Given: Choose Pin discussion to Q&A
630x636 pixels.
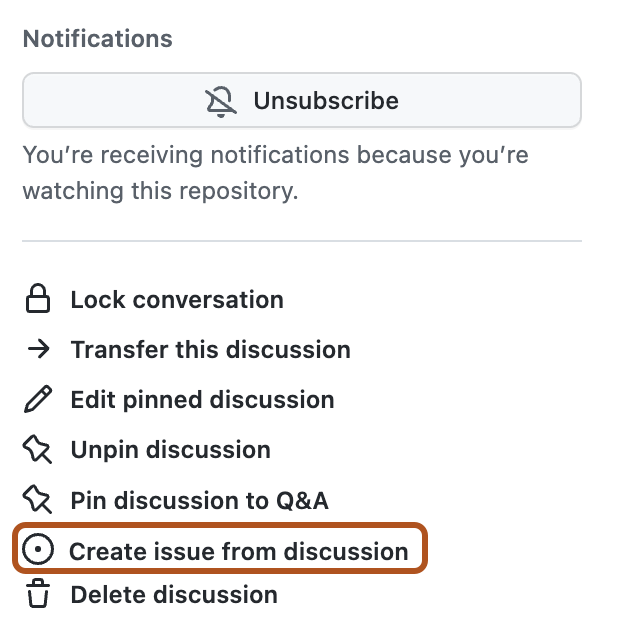Looking at the screenshot, I should (199, 500).
